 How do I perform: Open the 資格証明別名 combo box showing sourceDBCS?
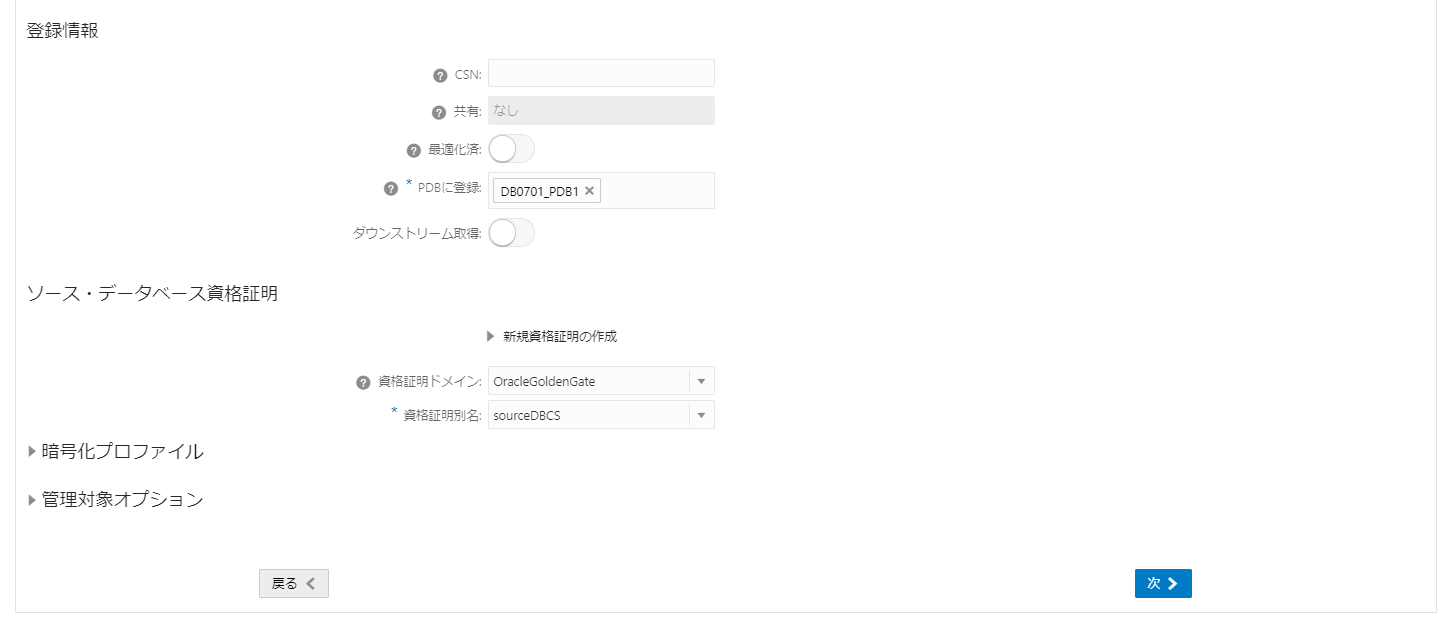coord(590,414)
